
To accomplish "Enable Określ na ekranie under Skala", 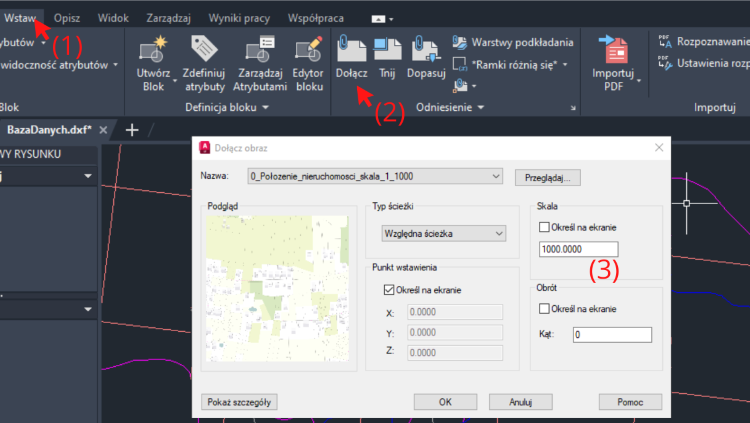I will point(545,227).
